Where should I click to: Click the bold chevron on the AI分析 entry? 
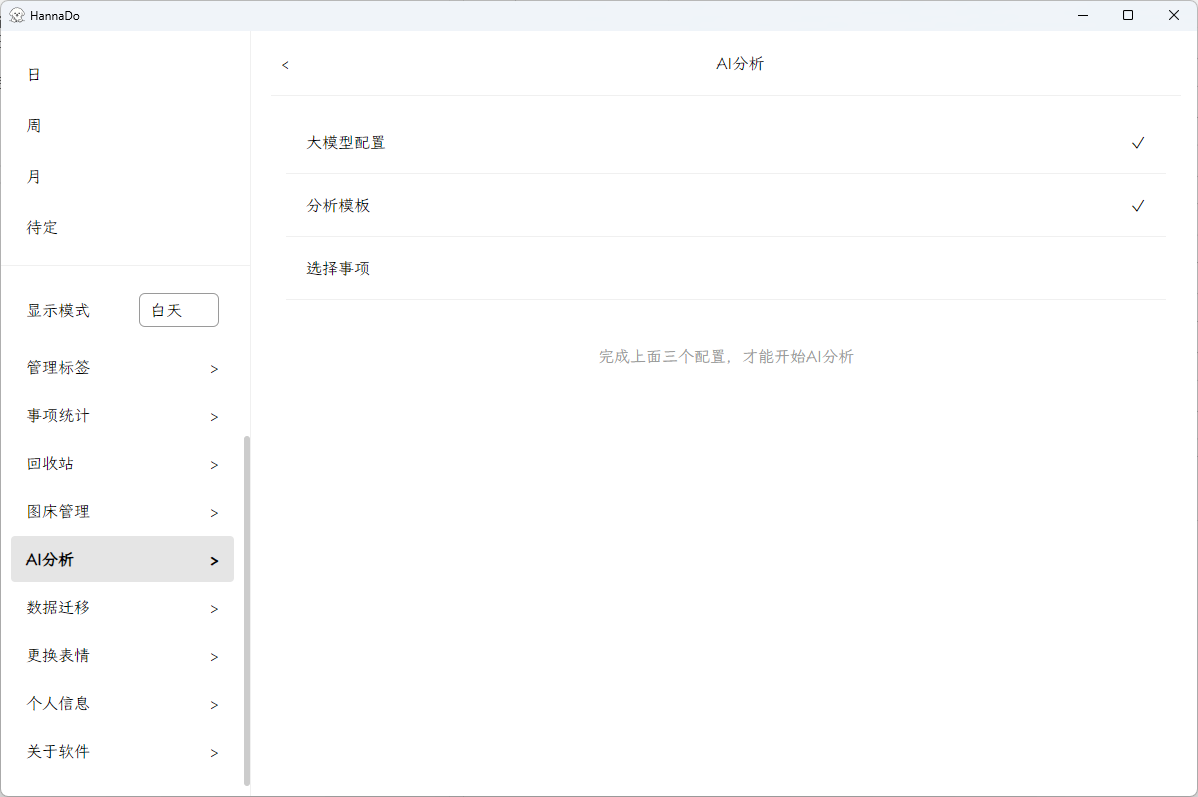pos(213,560)
